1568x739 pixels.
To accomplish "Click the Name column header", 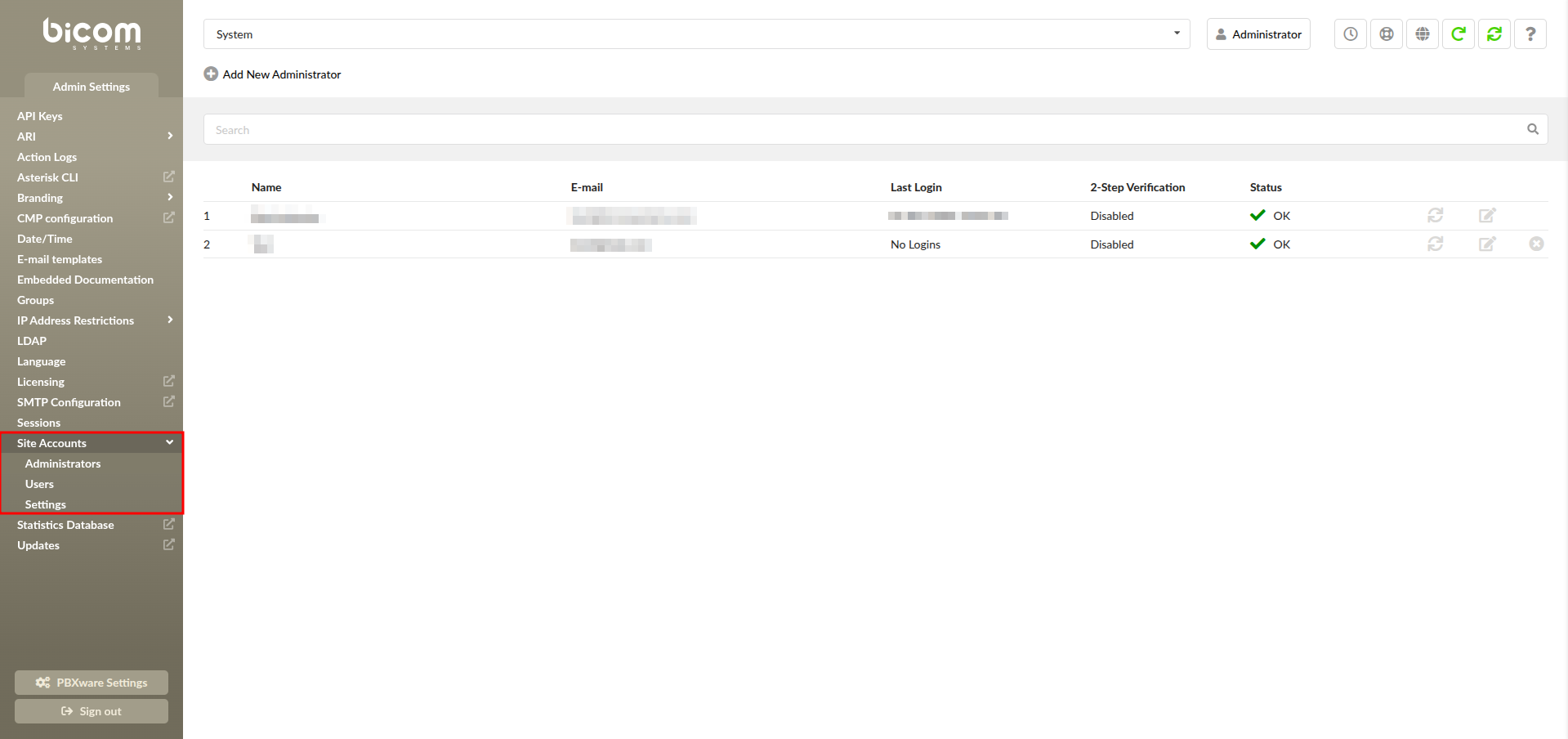I will pyautogui.click(x=266, y=187).
